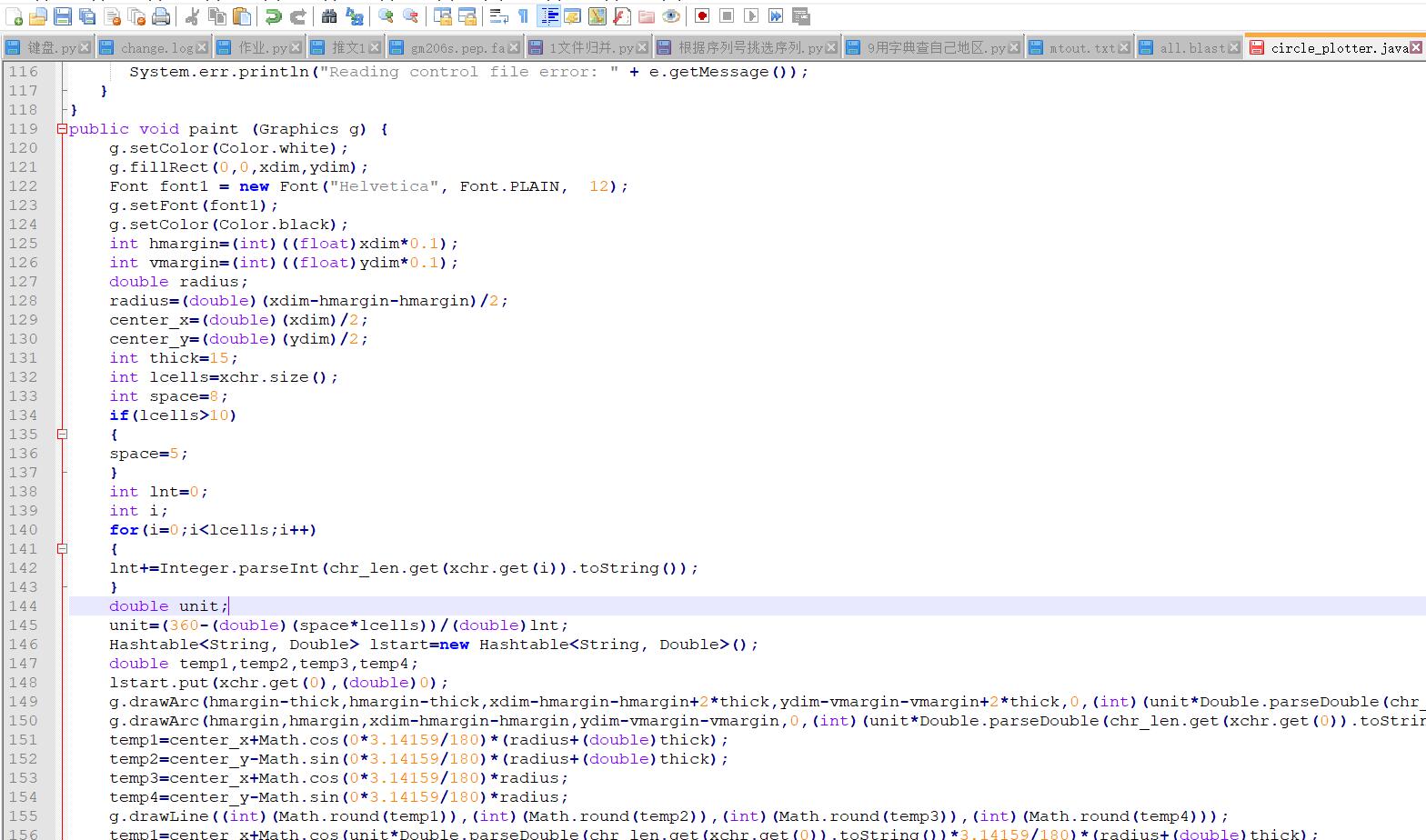Screen dimensions: 1426x840
Task: Collapse the if block at line 135
Action: point(62,435)
